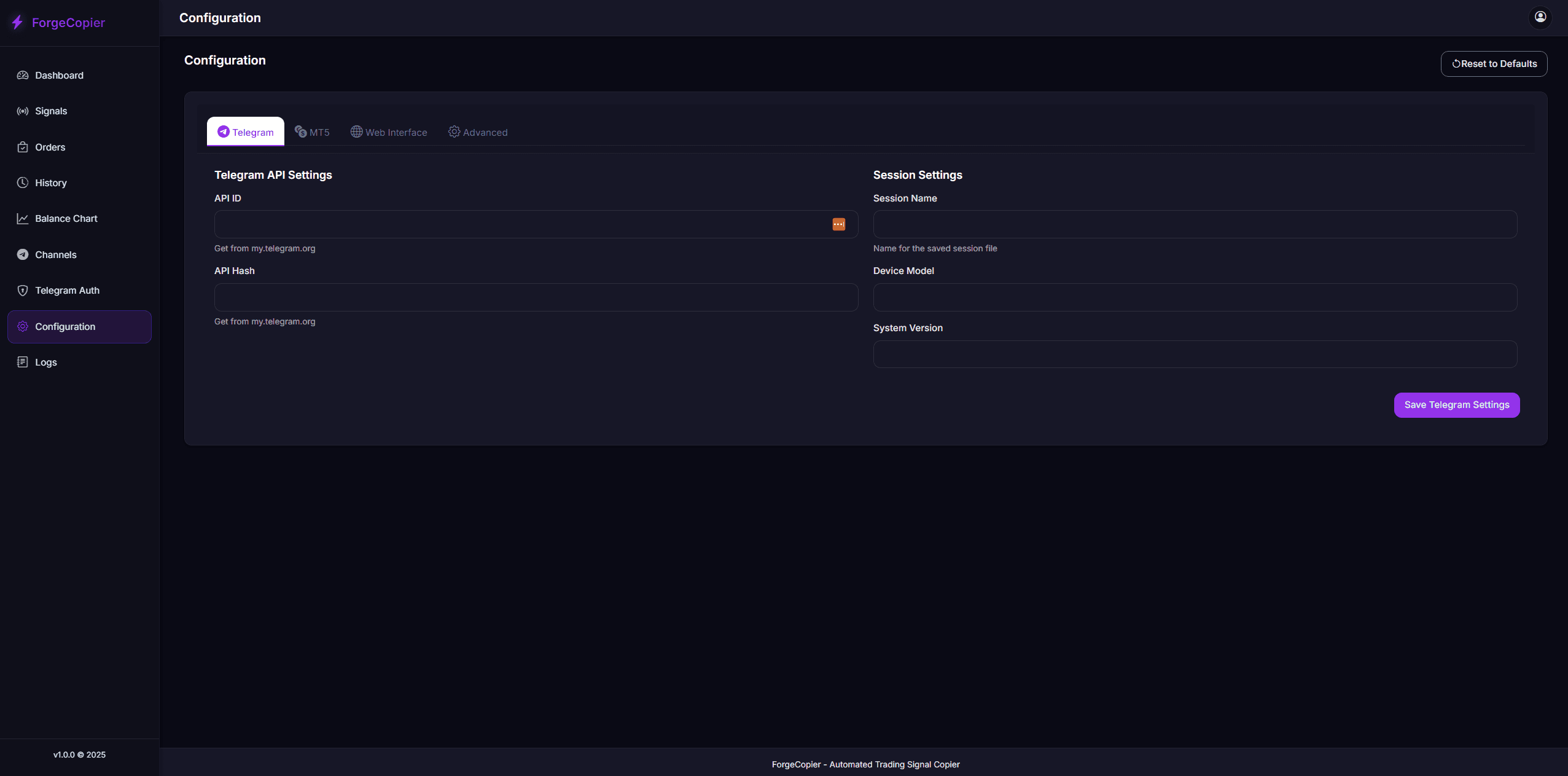Click the Configuration gear icon in sidebar
The height and width of the screenshot is (776, 1568).
coord(23,326)
